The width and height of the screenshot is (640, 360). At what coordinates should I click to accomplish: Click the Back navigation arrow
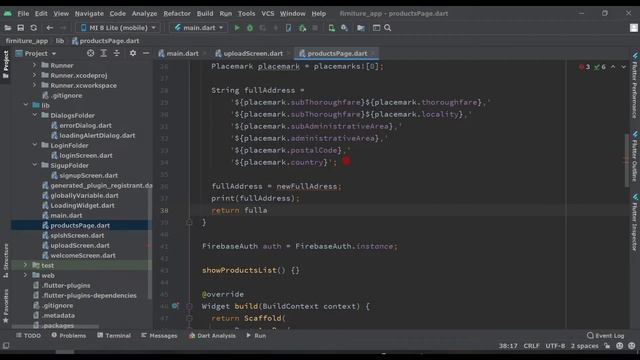[49, 28]
